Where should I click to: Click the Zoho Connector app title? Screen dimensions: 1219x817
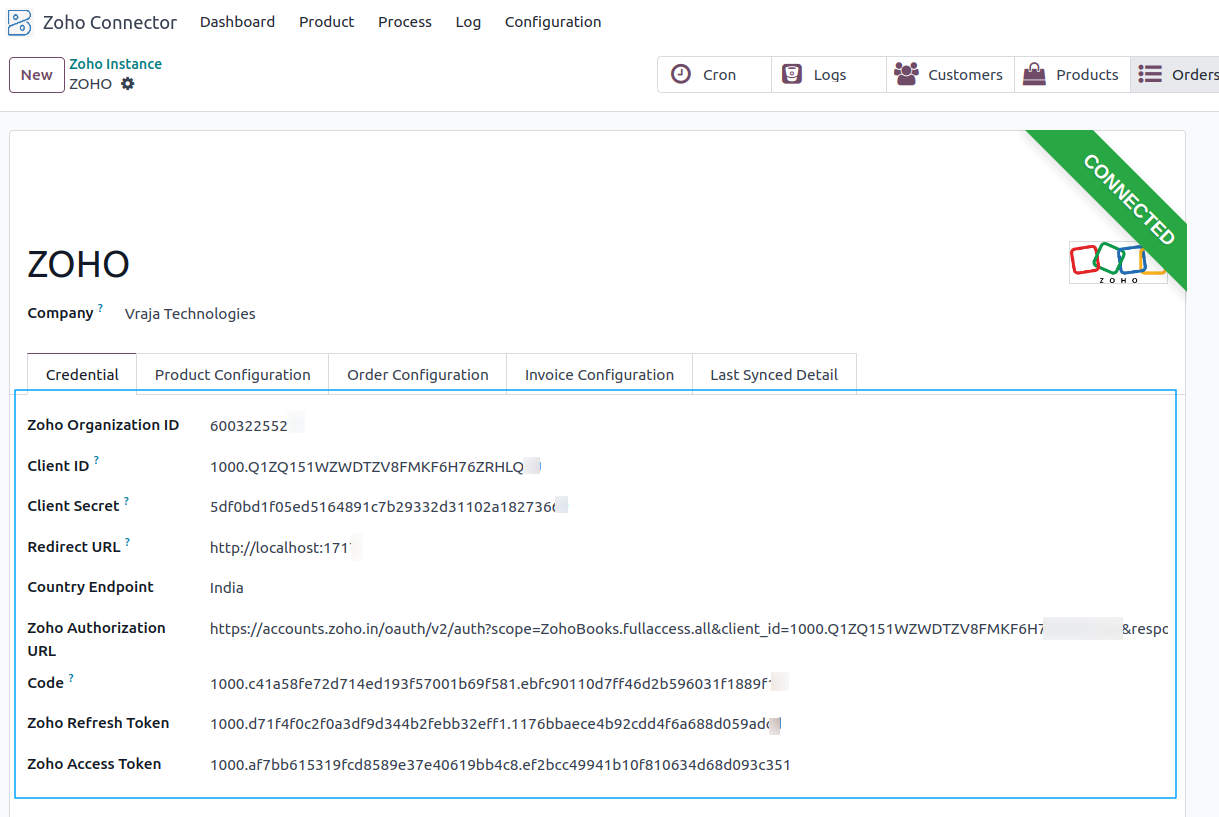[x=110, y=22]
